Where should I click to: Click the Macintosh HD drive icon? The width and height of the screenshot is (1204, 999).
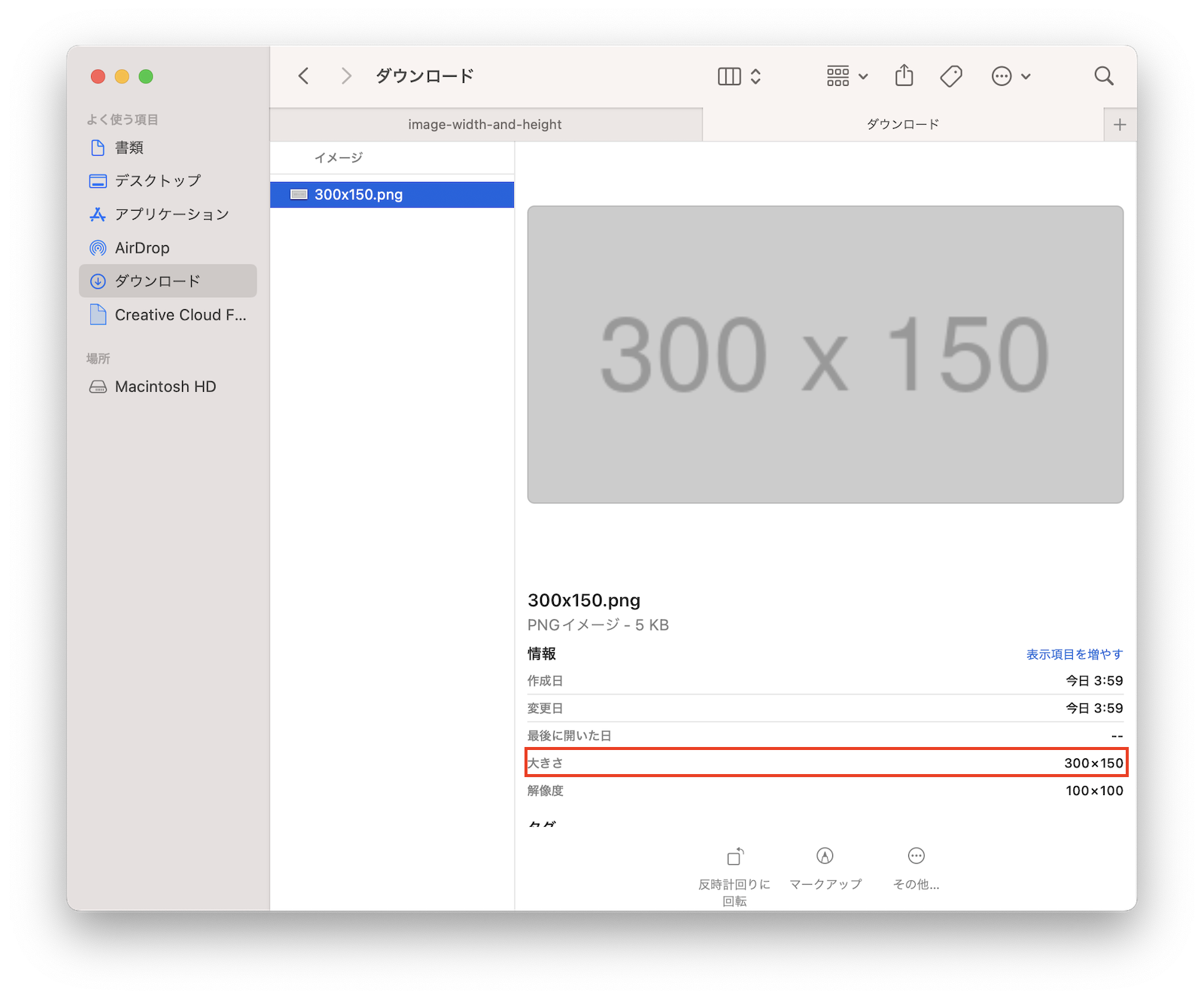[98, 387]
